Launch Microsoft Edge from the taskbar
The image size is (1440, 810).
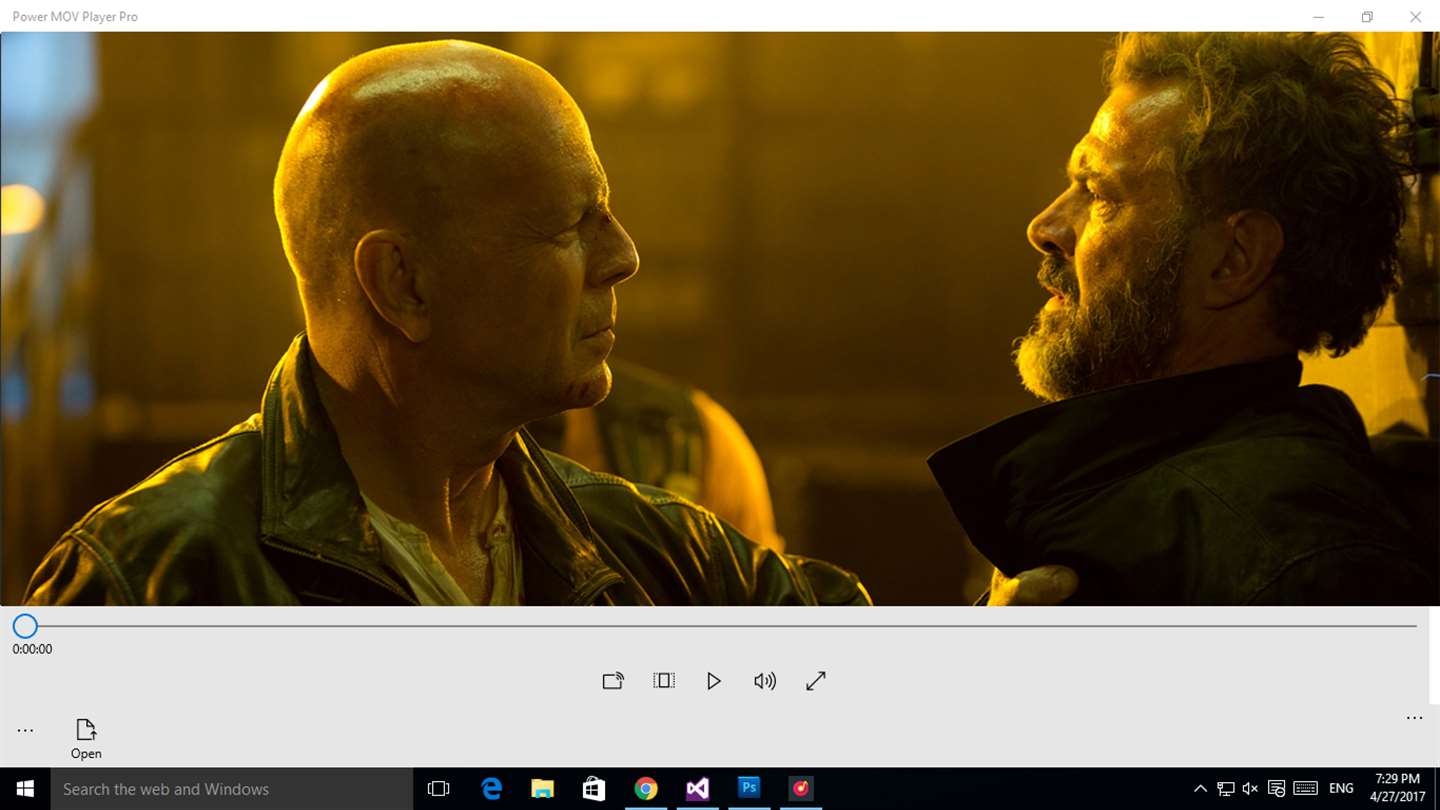tap(491, 789)
